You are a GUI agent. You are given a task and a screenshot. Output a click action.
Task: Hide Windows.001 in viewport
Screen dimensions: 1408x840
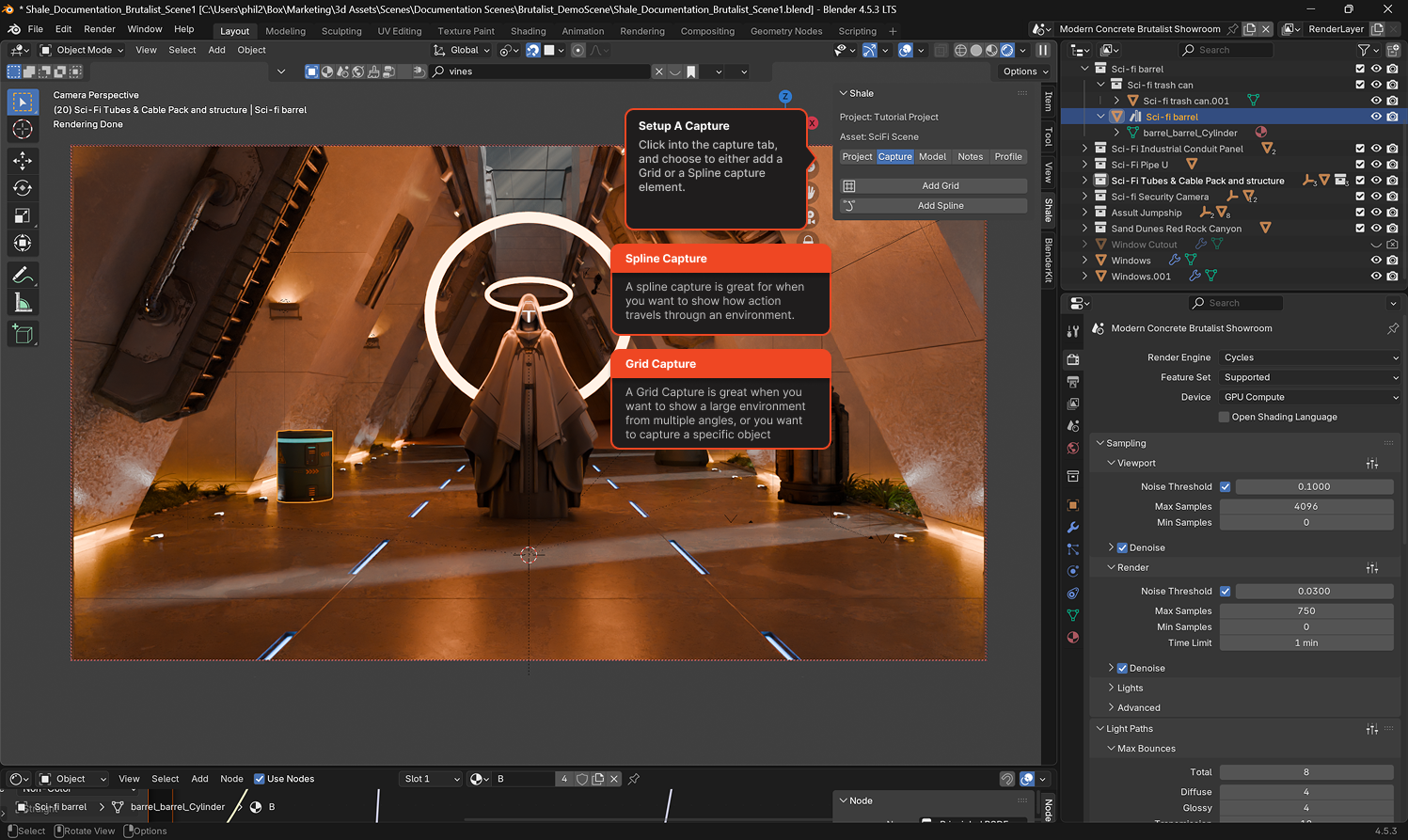click(1376, 277)
